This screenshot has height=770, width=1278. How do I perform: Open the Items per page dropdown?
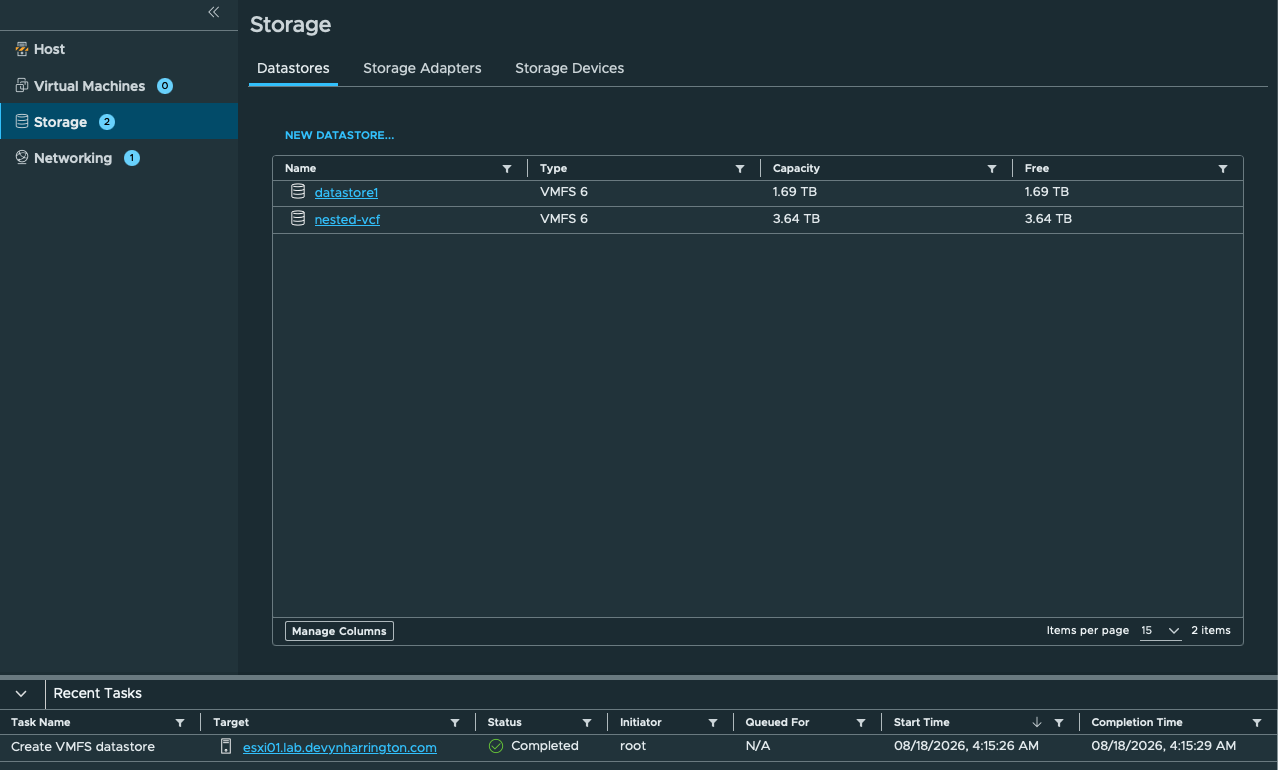[1160, 631]
